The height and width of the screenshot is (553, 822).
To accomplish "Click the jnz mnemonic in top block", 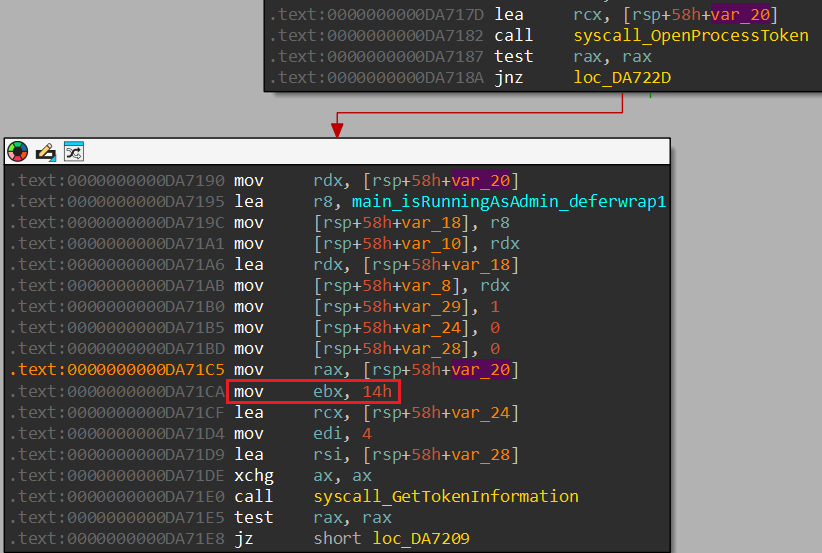I will (508, 77).
